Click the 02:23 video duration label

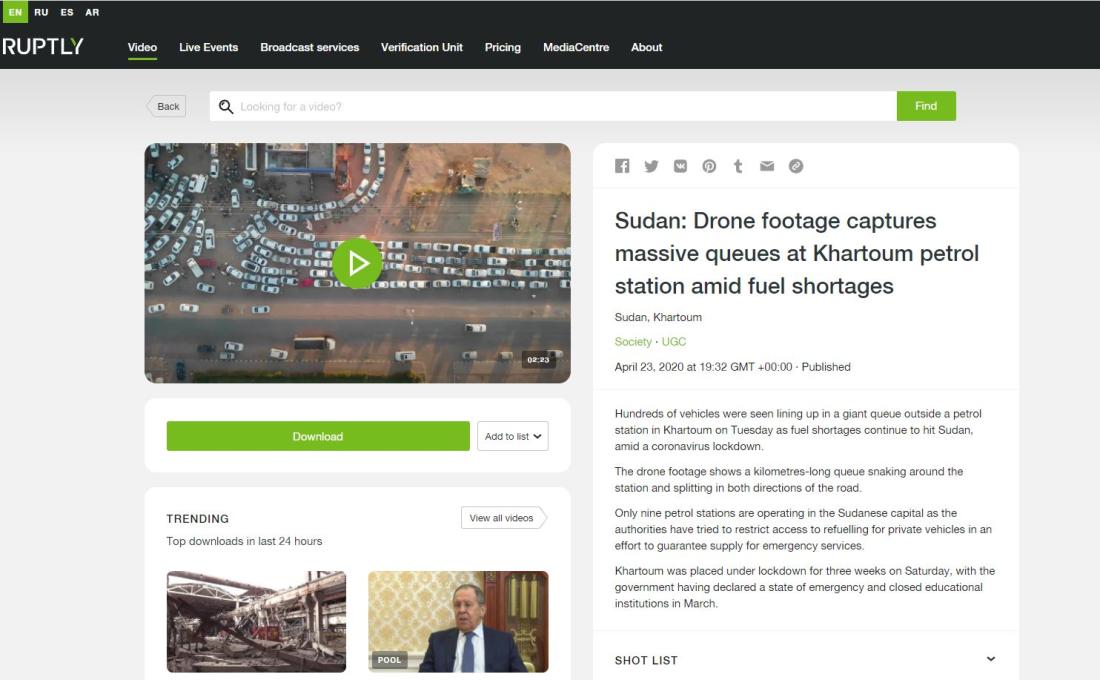(538, 360)
